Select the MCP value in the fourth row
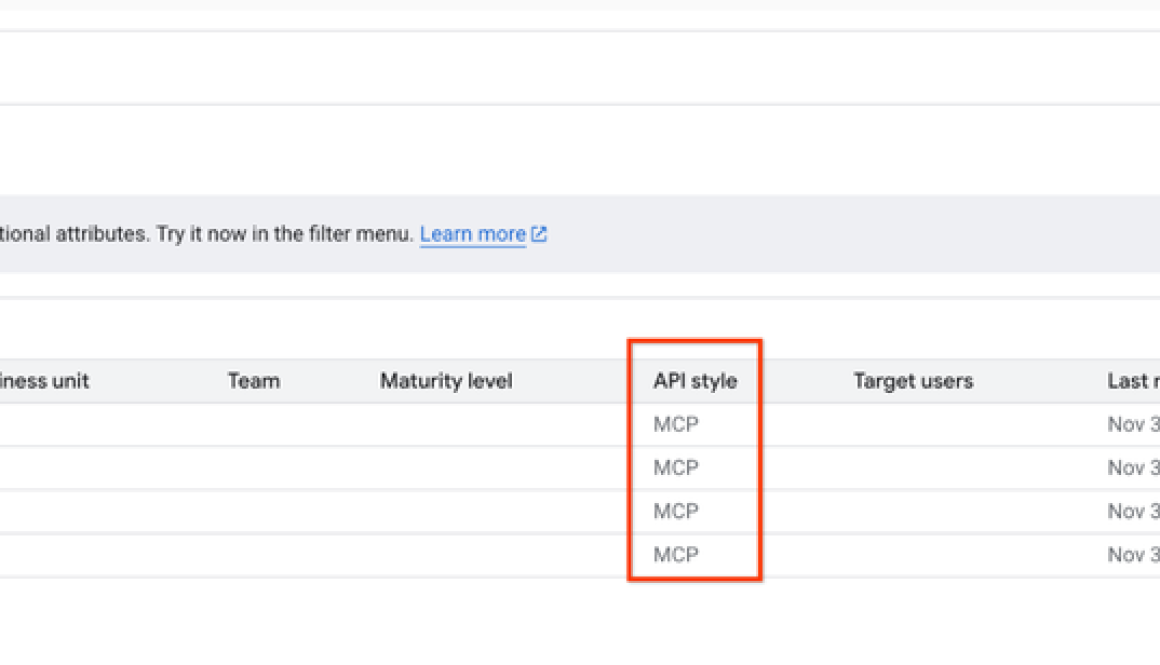The height and width of the screenshot is (665, 1160). 676,554
